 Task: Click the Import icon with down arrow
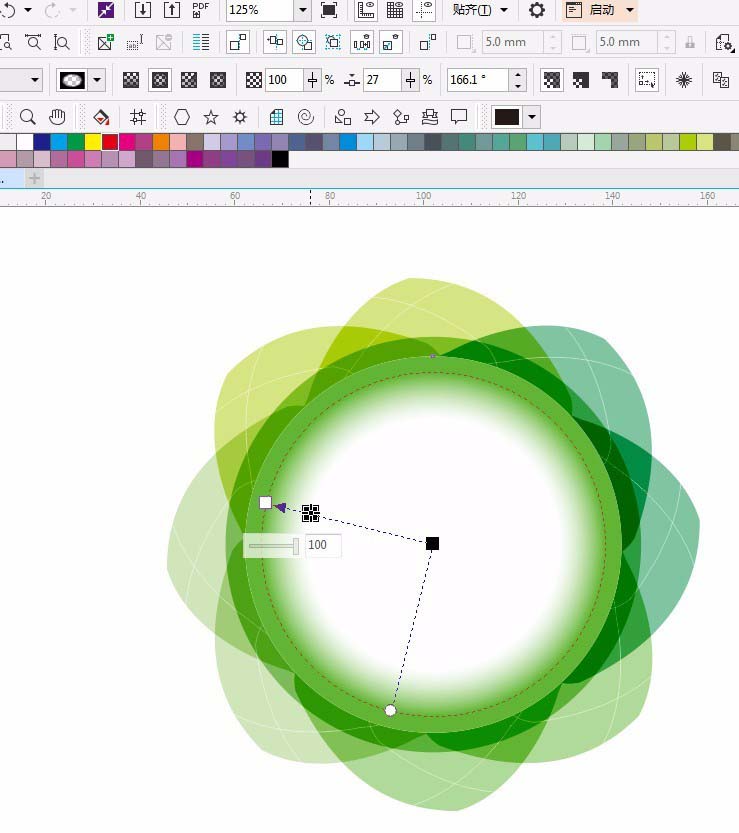142,10
